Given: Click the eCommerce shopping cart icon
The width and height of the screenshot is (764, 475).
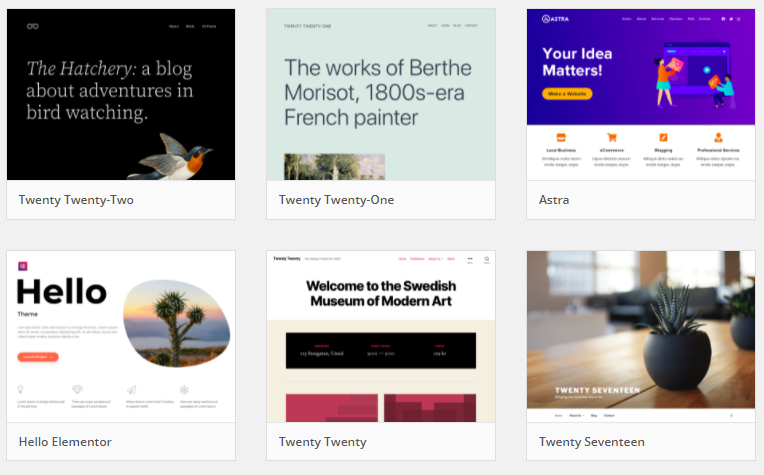Looking at the screenshot, I should (x=612, y=137).
